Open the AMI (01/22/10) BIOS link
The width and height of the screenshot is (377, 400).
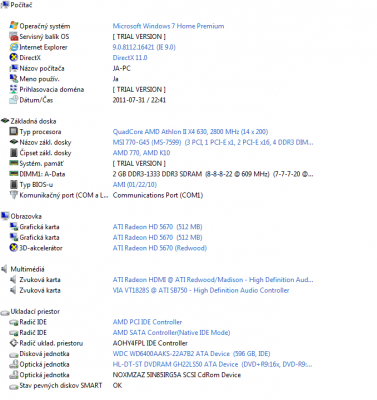[135, 184]
